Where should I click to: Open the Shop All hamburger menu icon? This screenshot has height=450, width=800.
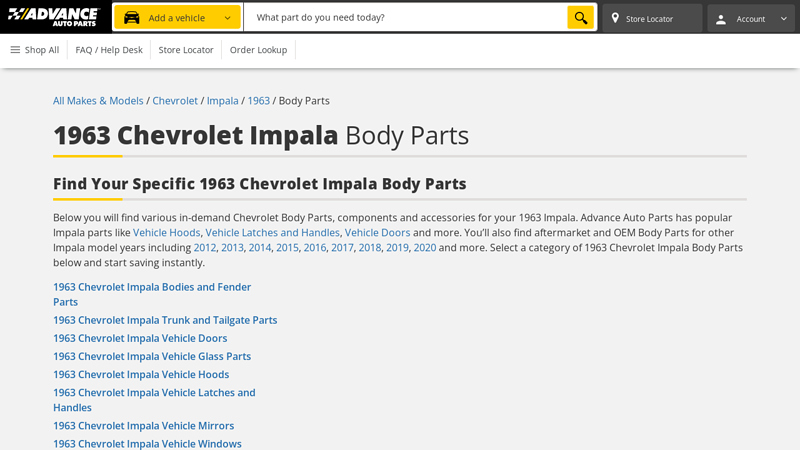click(15, 50)
